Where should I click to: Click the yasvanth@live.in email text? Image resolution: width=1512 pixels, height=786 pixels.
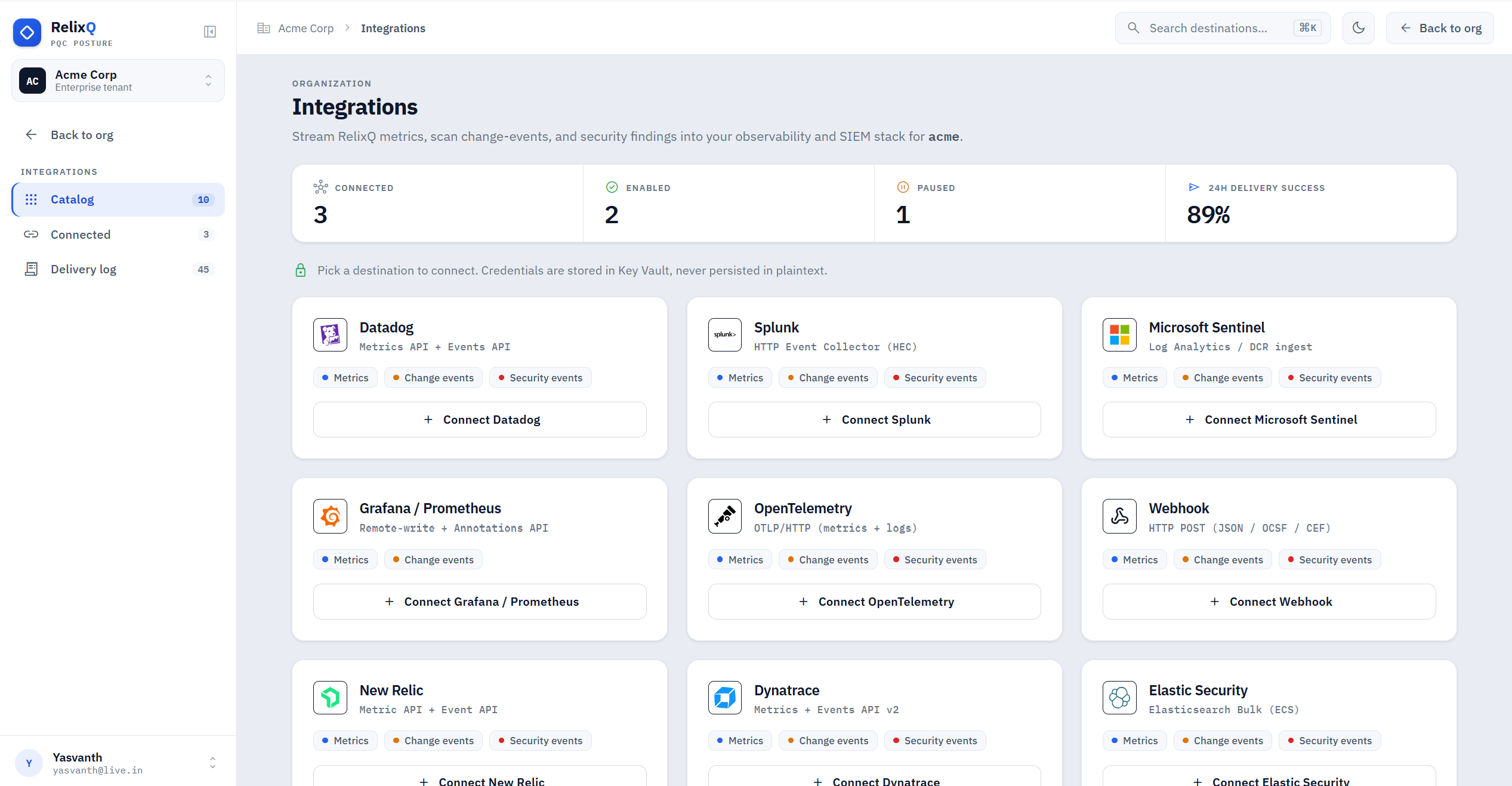98,770
